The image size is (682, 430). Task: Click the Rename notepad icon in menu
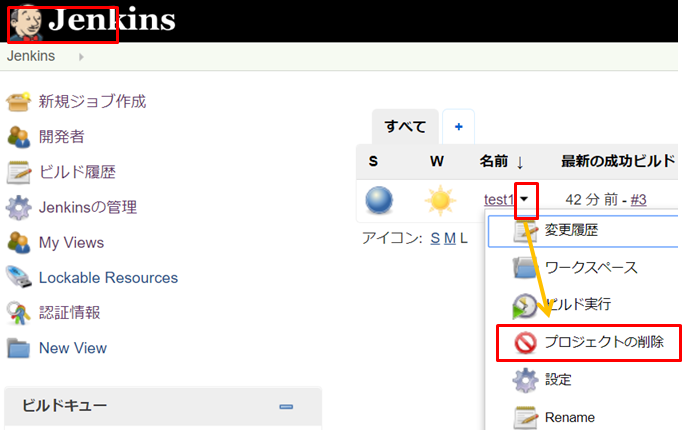coord(525,417)
